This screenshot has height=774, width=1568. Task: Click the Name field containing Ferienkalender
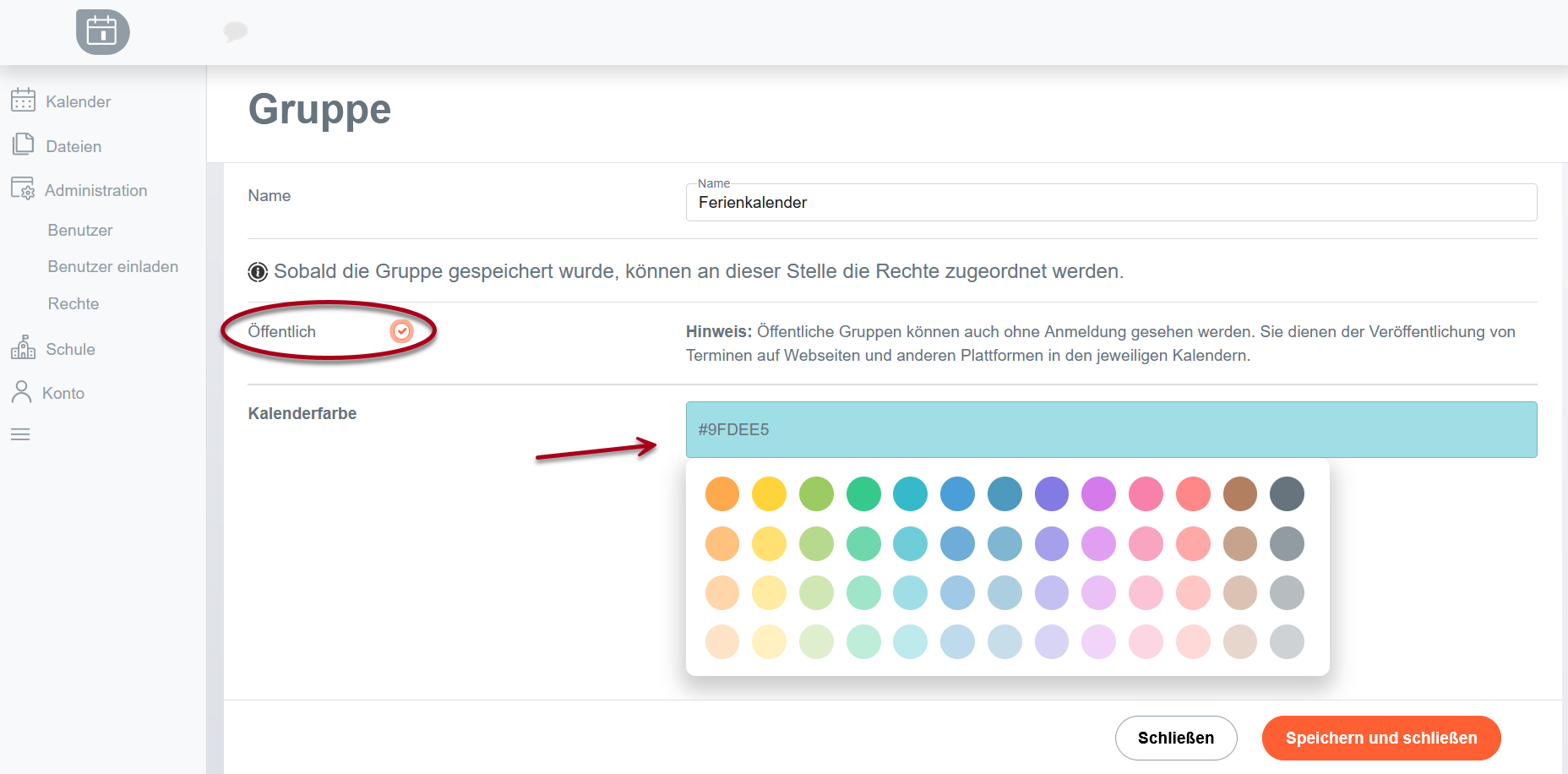1111,203
